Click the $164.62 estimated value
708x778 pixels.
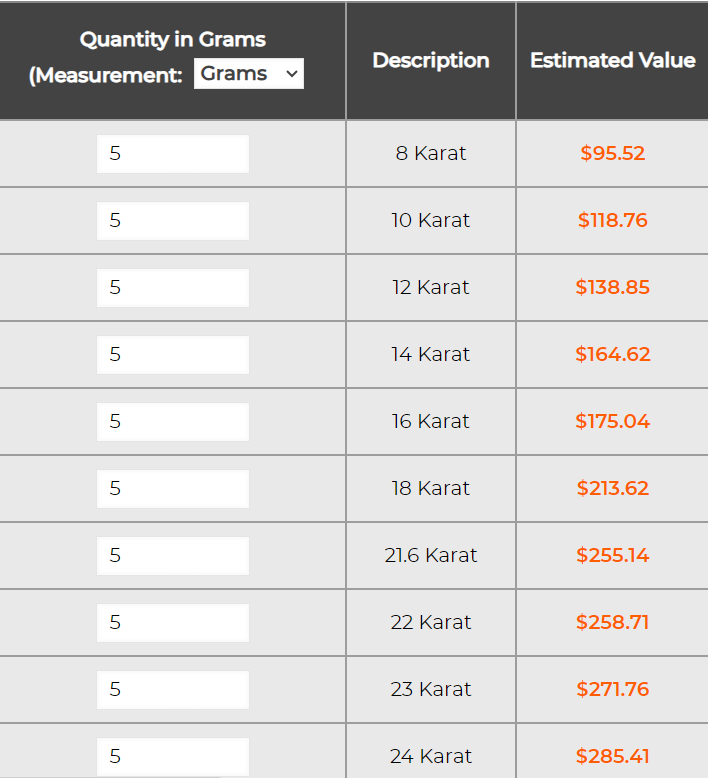pyautogui.click(x=613, y=354)
